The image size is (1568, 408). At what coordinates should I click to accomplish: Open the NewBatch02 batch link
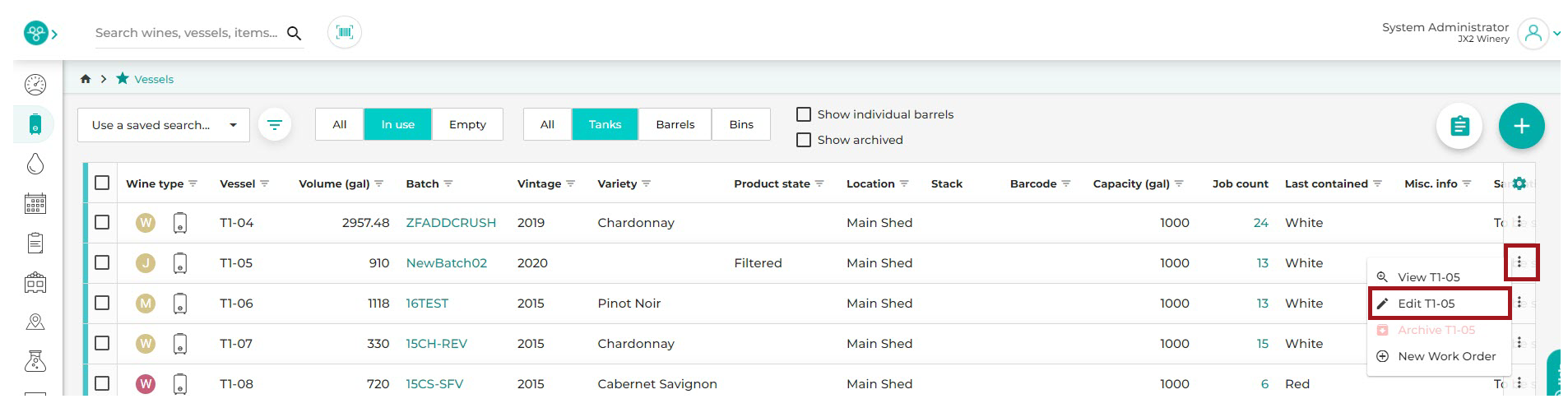click(447, 263)
